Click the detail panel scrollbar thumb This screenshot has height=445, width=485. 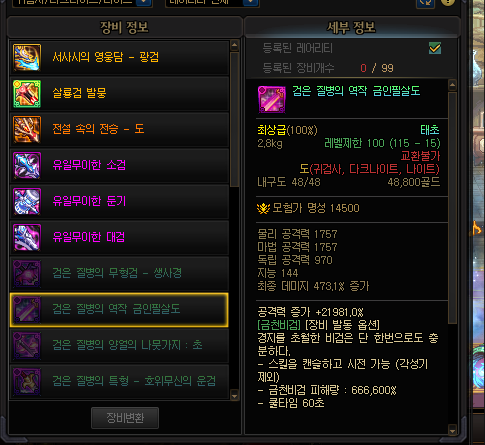coord(452,208)
